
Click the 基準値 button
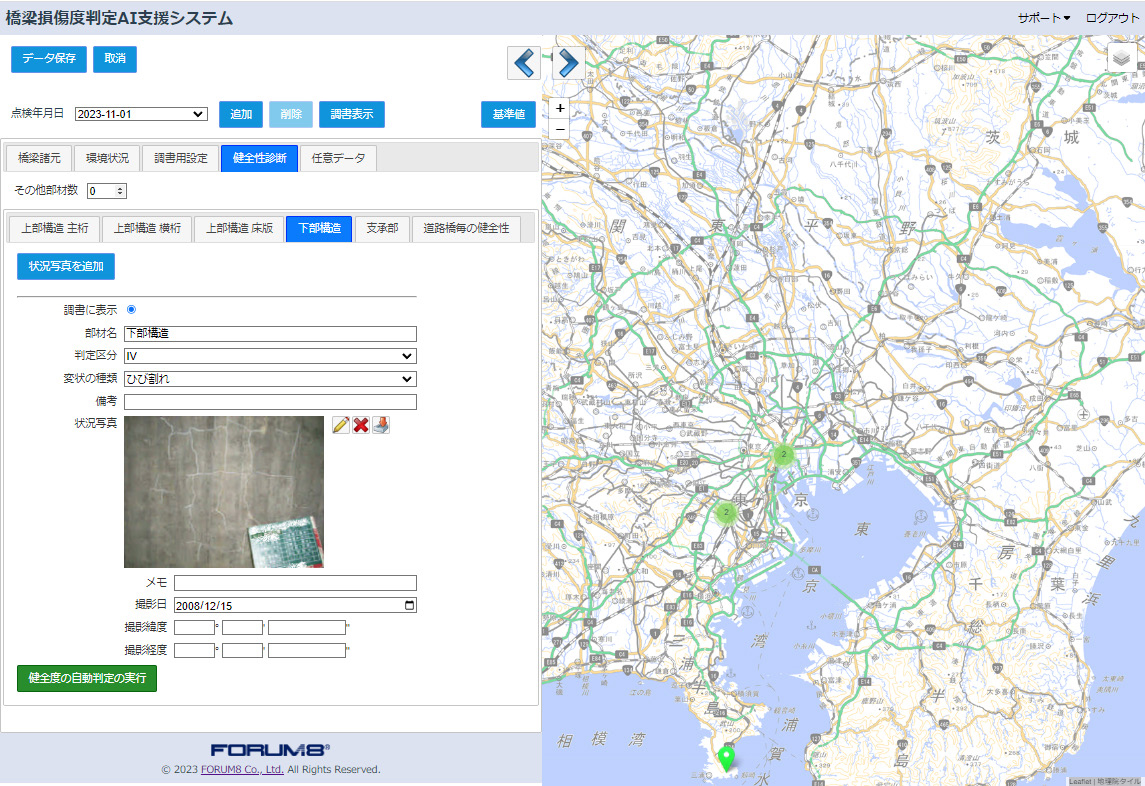508,115
